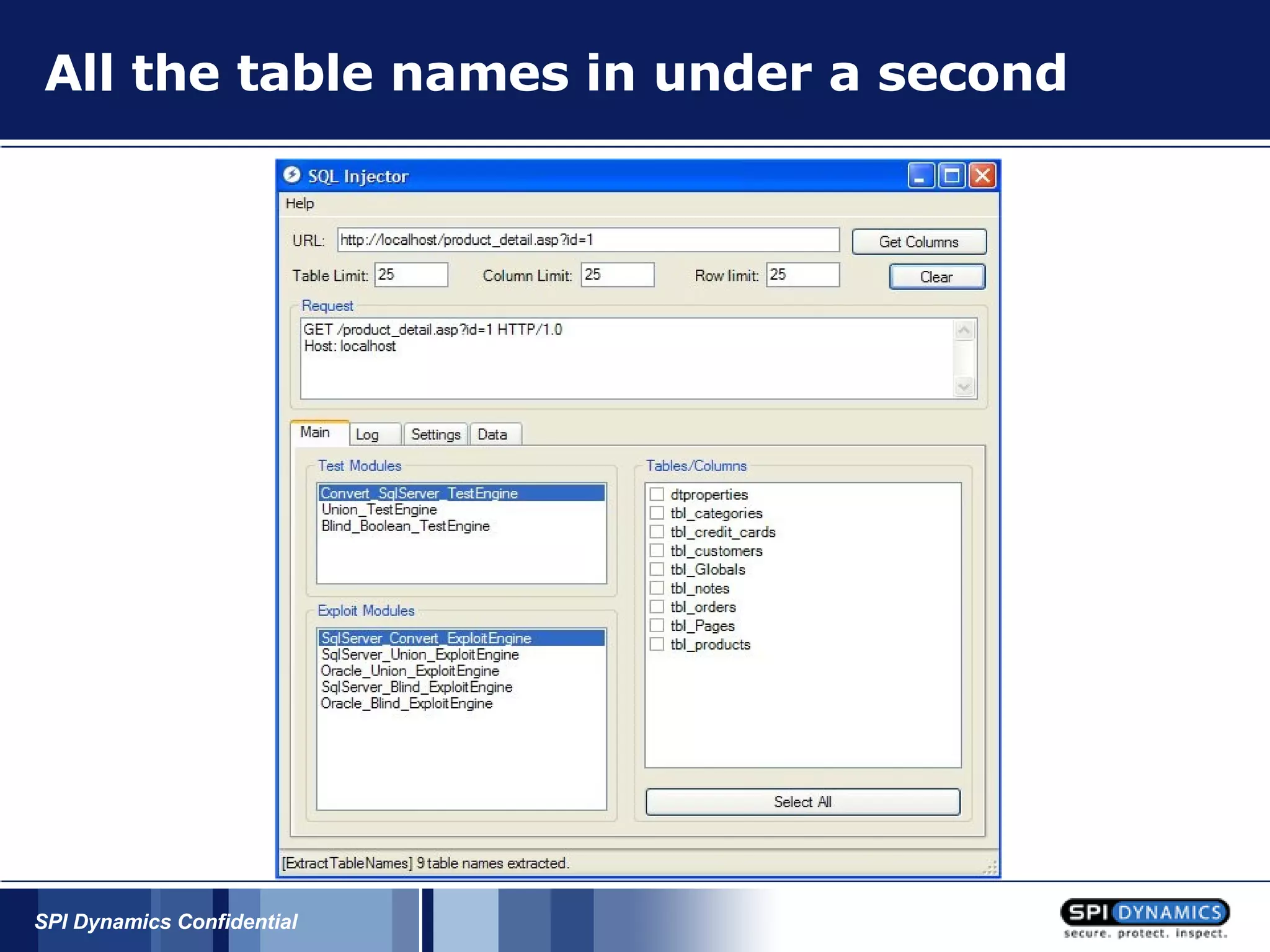Select SqlServer_Union_ExploitEngine exploit module
The height and width of the screenshot is (952, 1270).
coord(461,654)
